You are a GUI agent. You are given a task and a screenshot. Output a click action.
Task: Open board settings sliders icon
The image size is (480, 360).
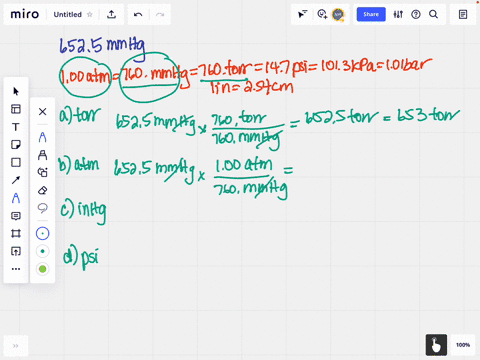point(398,14)
